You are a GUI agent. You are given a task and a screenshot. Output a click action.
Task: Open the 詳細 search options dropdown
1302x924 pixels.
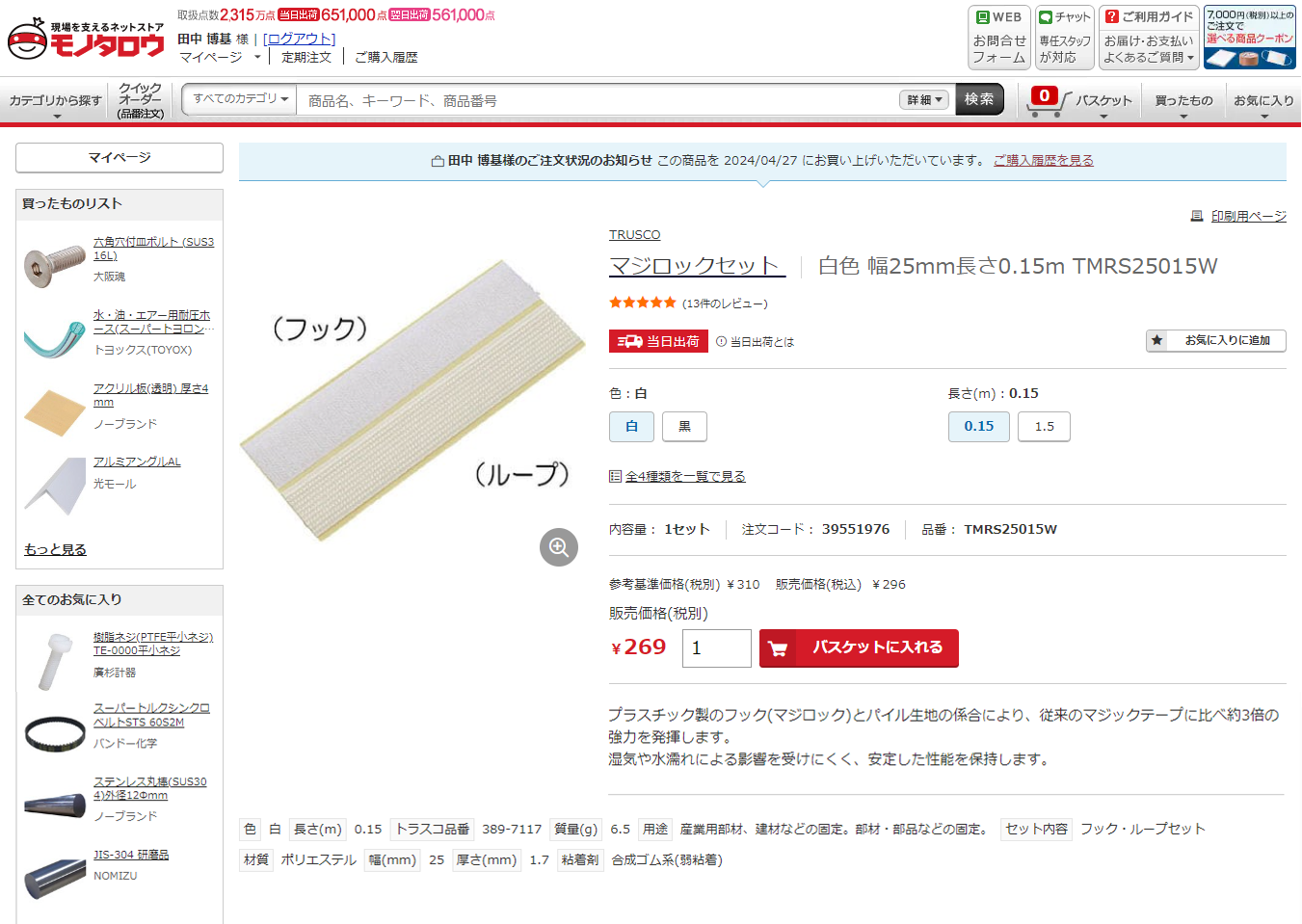coord(925,100)
